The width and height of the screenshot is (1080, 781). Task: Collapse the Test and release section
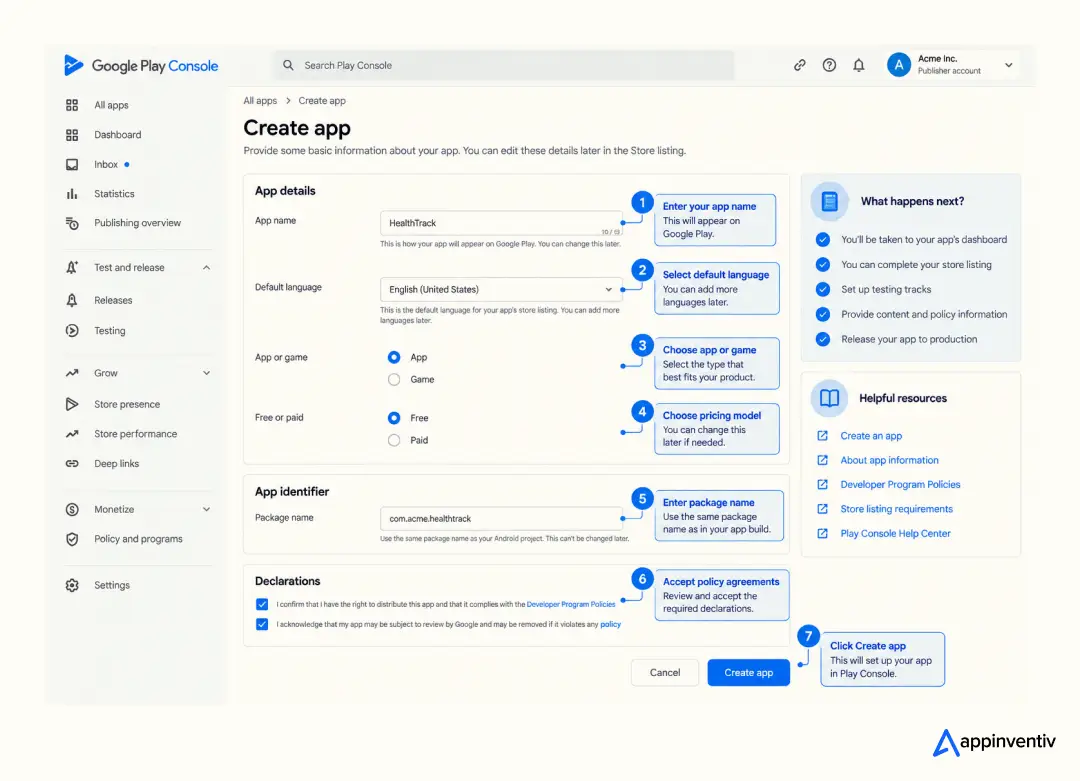click(206, 267)
